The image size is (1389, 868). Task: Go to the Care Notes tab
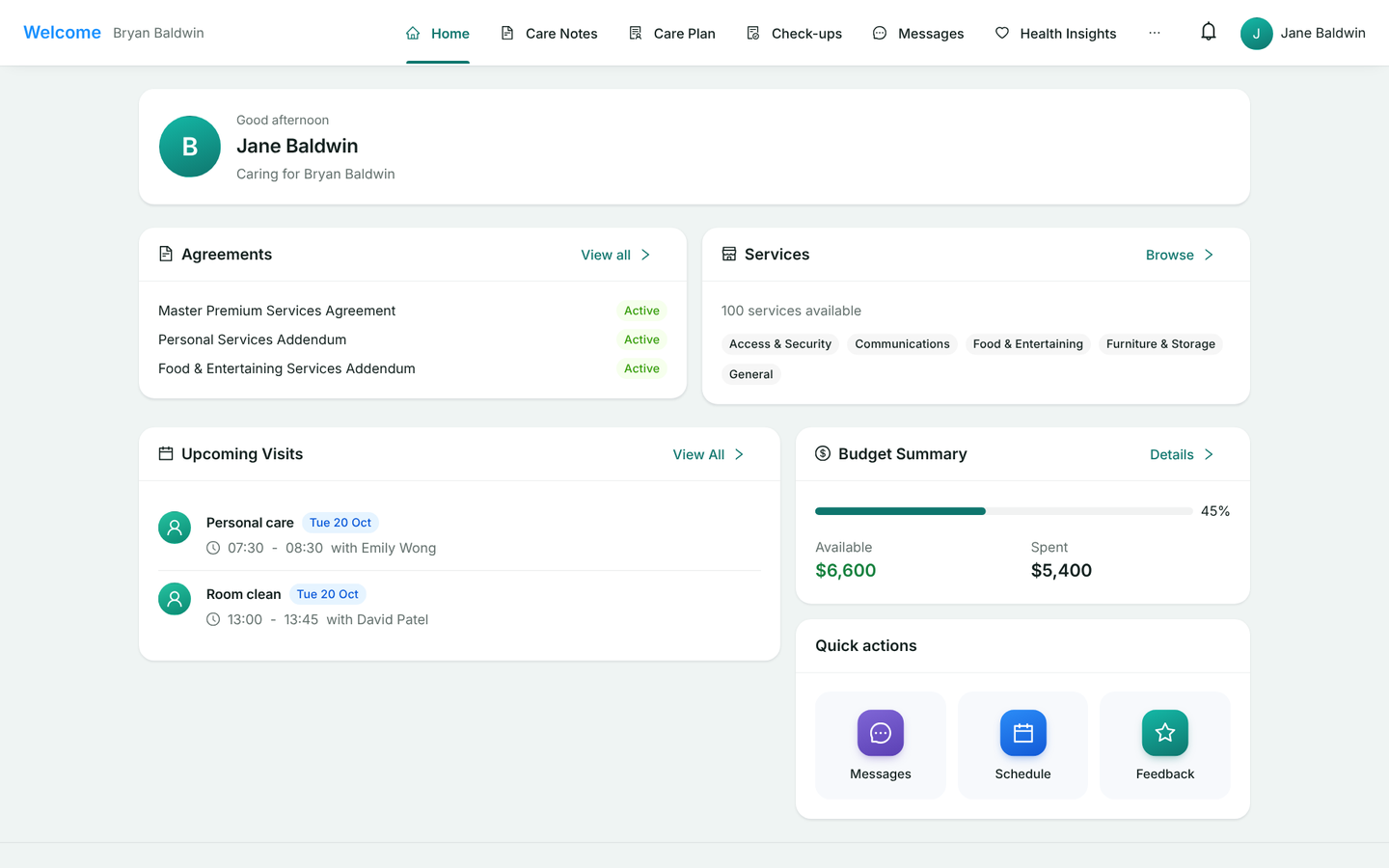tap(549, 33)
